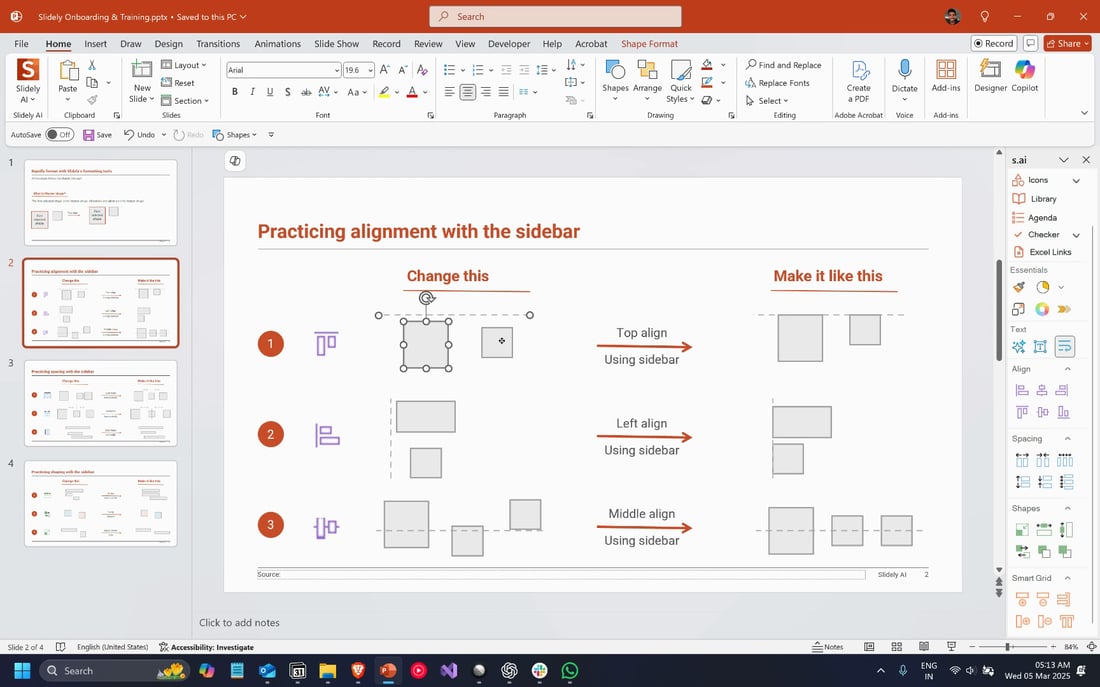The height and width of the screenshot is (687, 1100).
Task: Click Align Left icon in sidebar Align section
Action: coord(1022,390)
